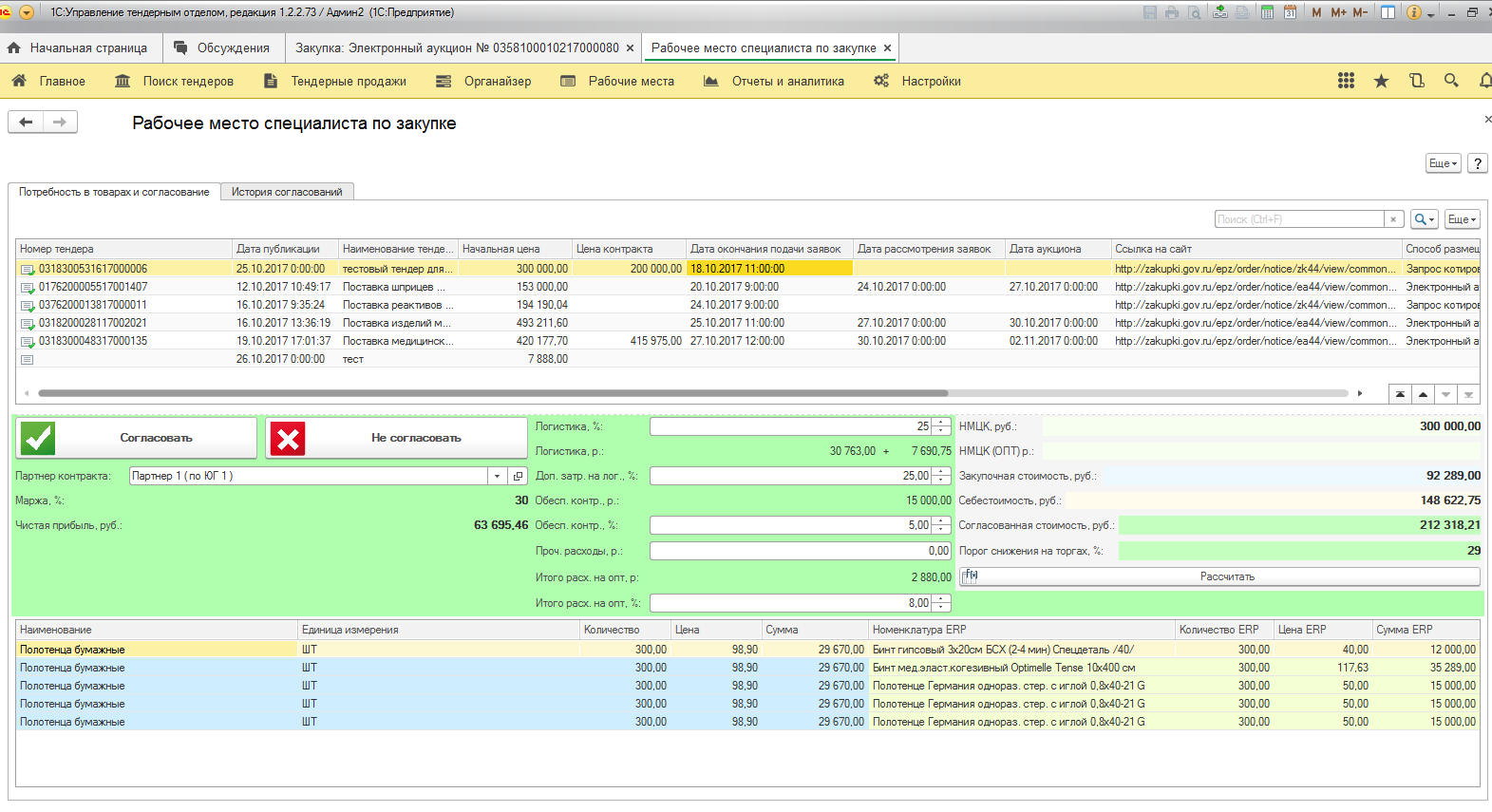The image size is (1492, 812).
Task: Jump to first row in tender list
Action: coord(1400,394)
